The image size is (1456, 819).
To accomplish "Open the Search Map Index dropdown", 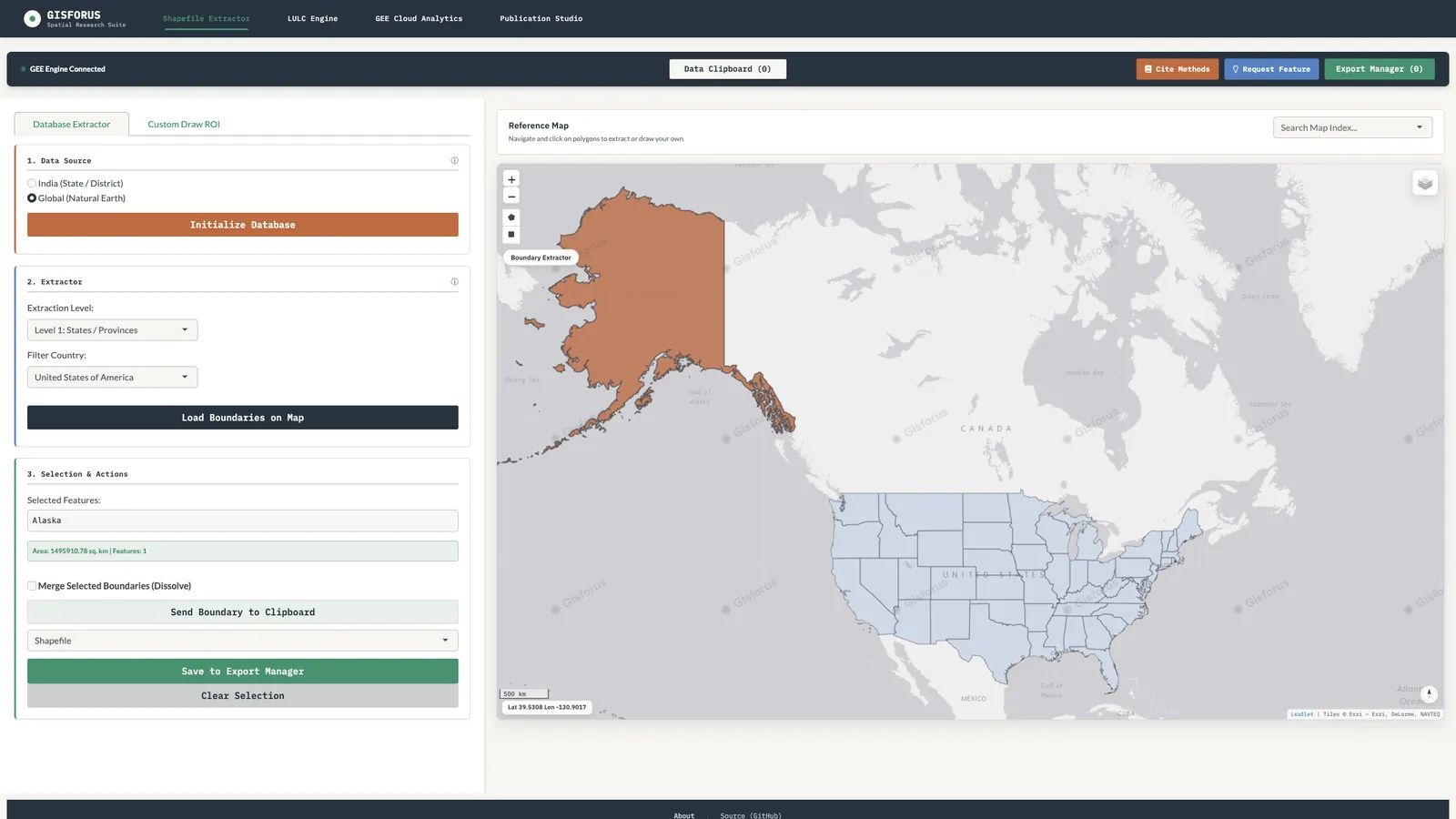I will (x=1352, y=127).
